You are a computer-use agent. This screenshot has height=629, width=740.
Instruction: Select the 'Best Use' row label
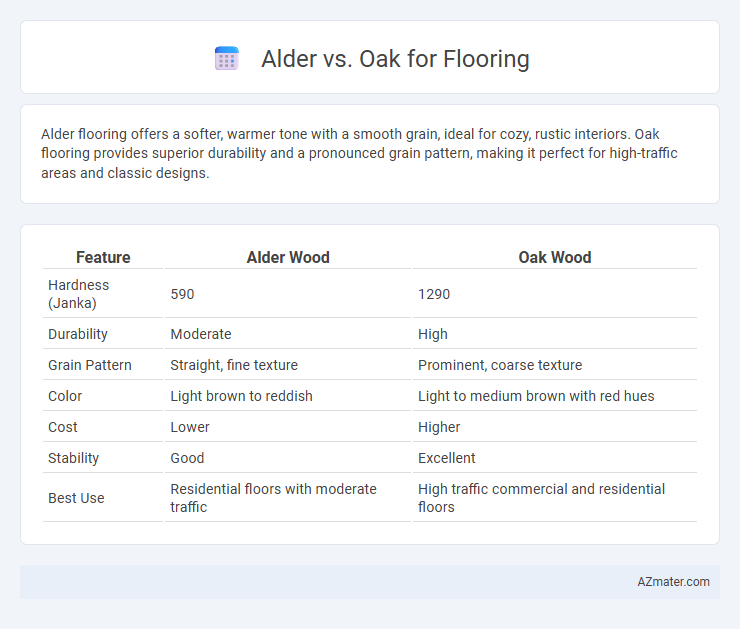[76, 498]
